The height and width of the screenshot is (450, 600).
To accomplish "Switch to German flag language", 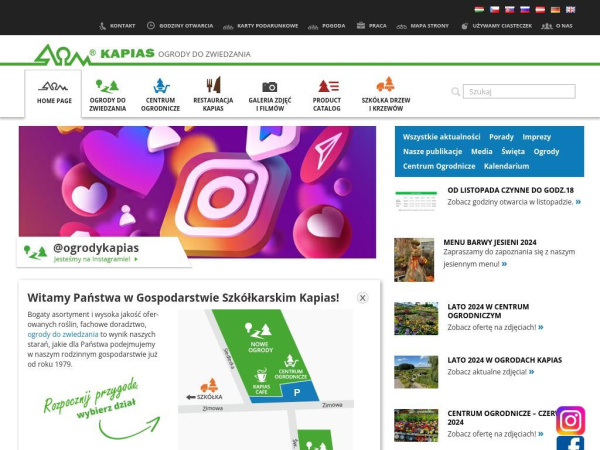I will pyautogui.click(x=555, y=10).
